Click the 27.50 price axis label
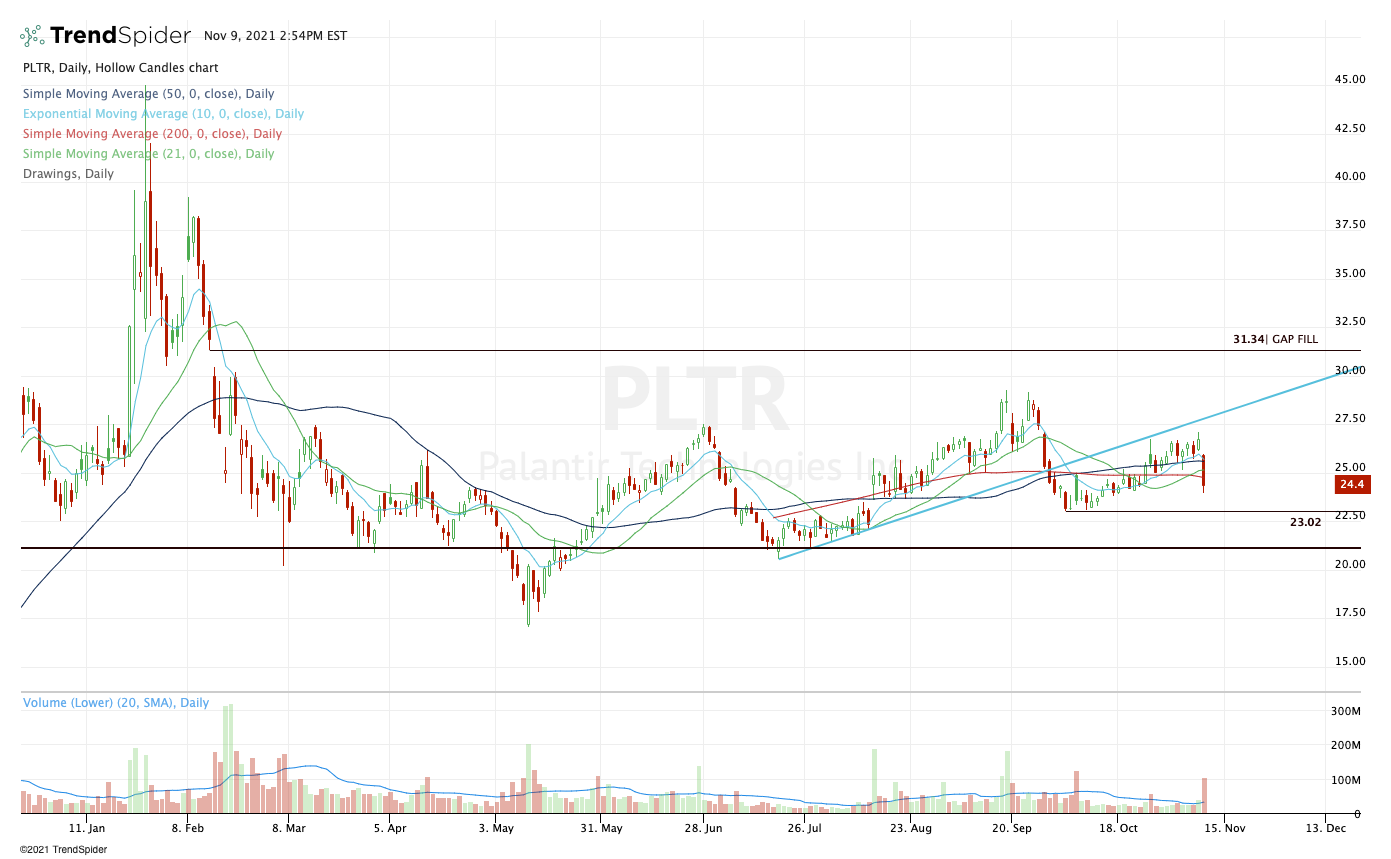 pyautogui.click(x=1350, y=419)
